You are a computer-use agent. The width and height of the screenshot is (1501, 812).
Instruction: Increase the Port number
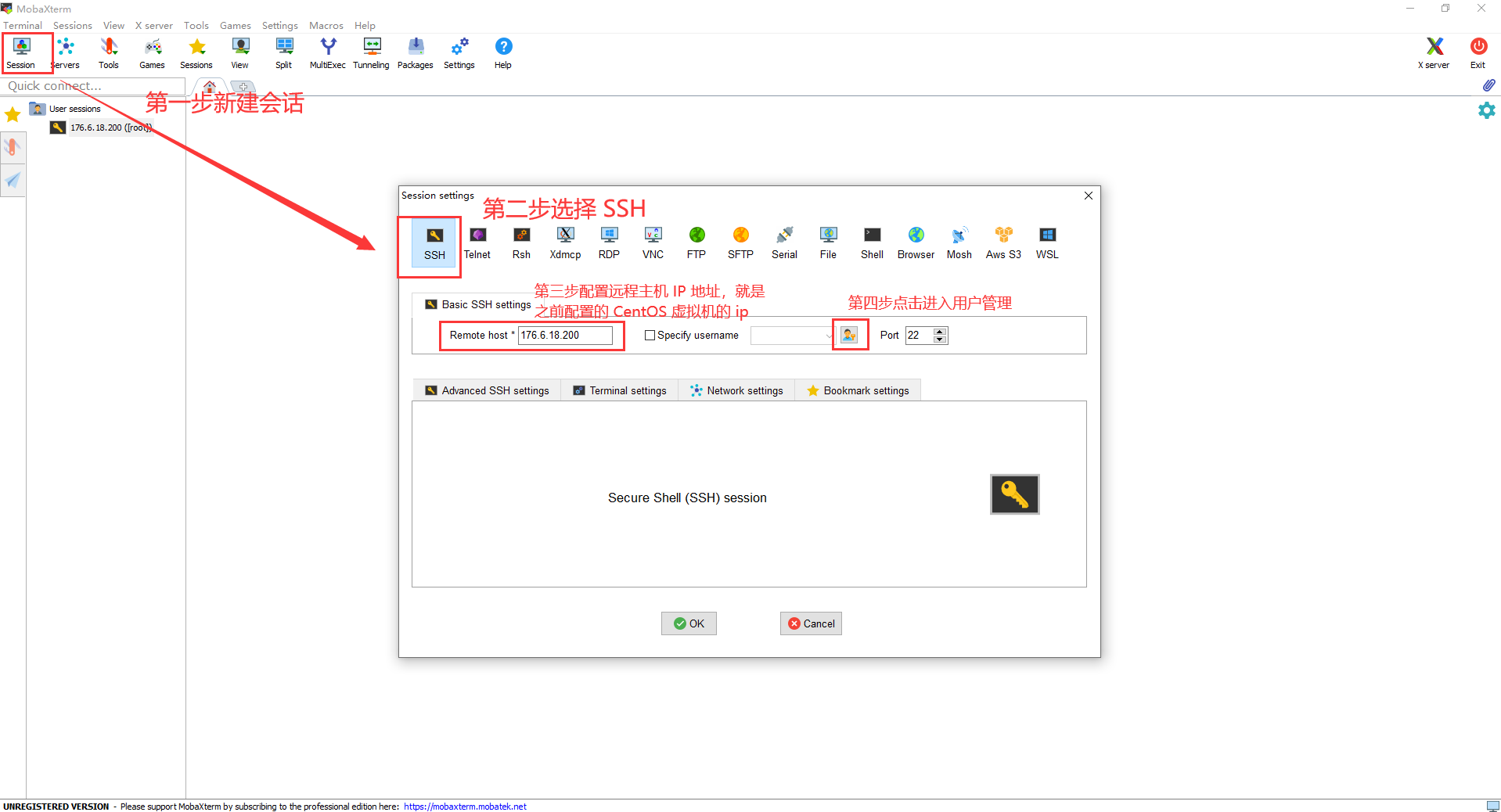(940, 331)
